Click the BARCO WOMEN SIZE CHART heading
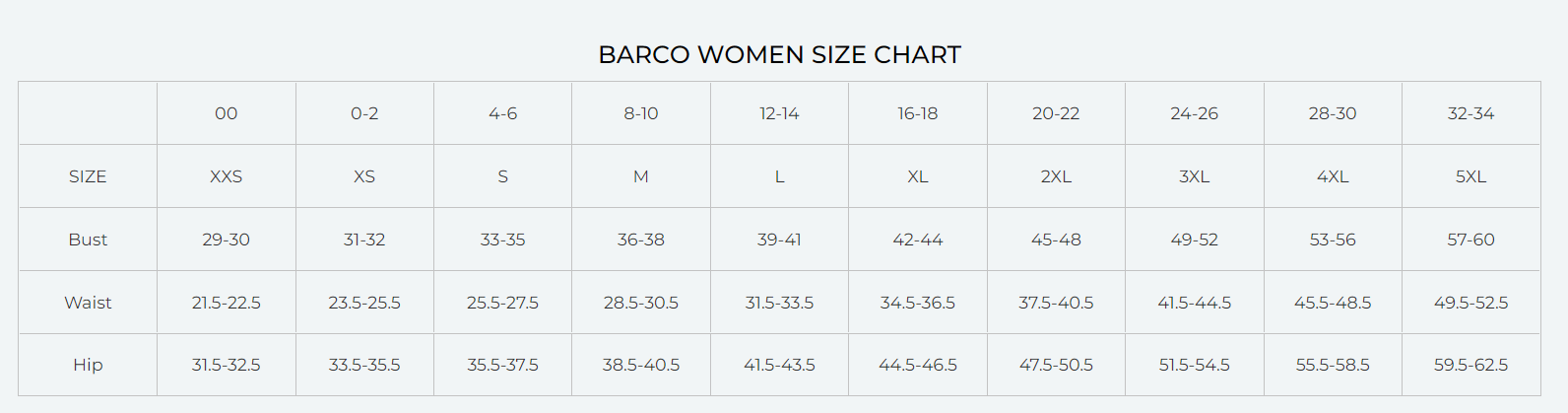The image size is (1568, 413). point(779,55)
